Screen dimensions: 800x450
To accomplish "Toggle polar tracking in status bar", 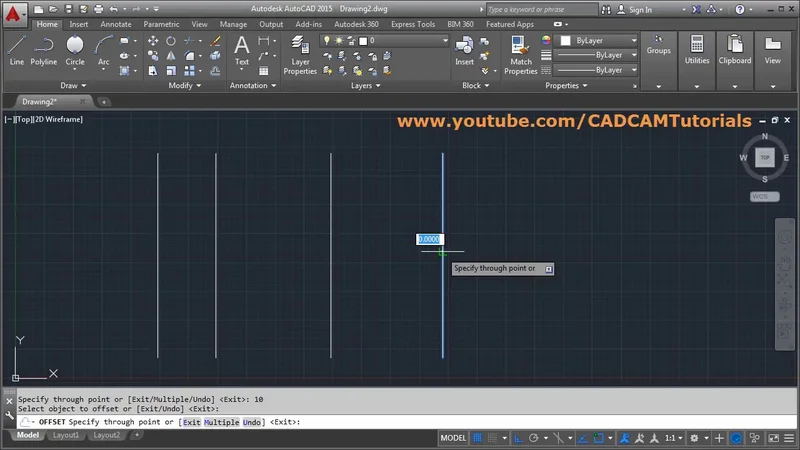I will pos(534,438).
